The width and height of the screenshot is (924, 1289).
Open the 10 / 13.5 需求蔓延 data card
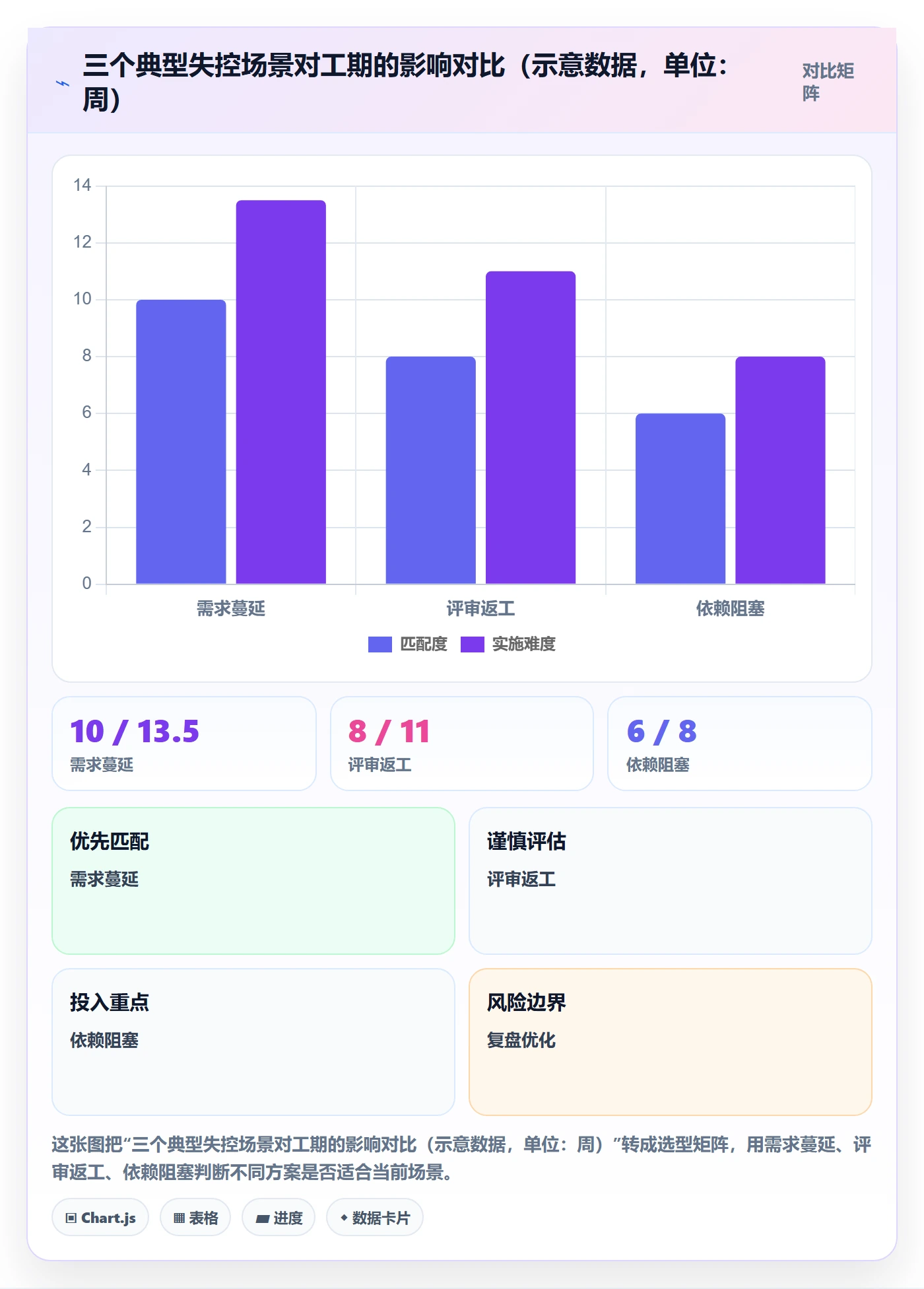click(x=184, y=744)
